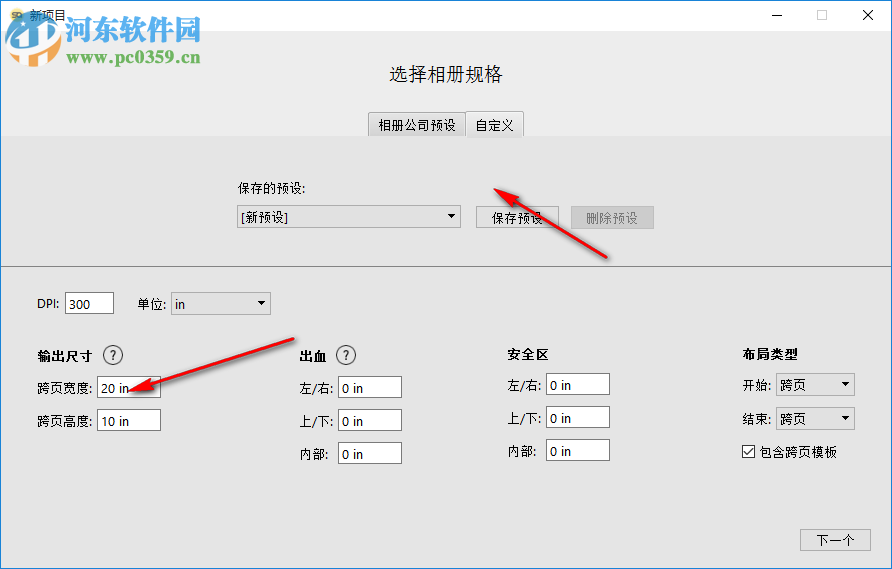The width and height of the screenshot is (892, 569).
Task: Focus the 出血 上/下 input field
Action: 370,420
